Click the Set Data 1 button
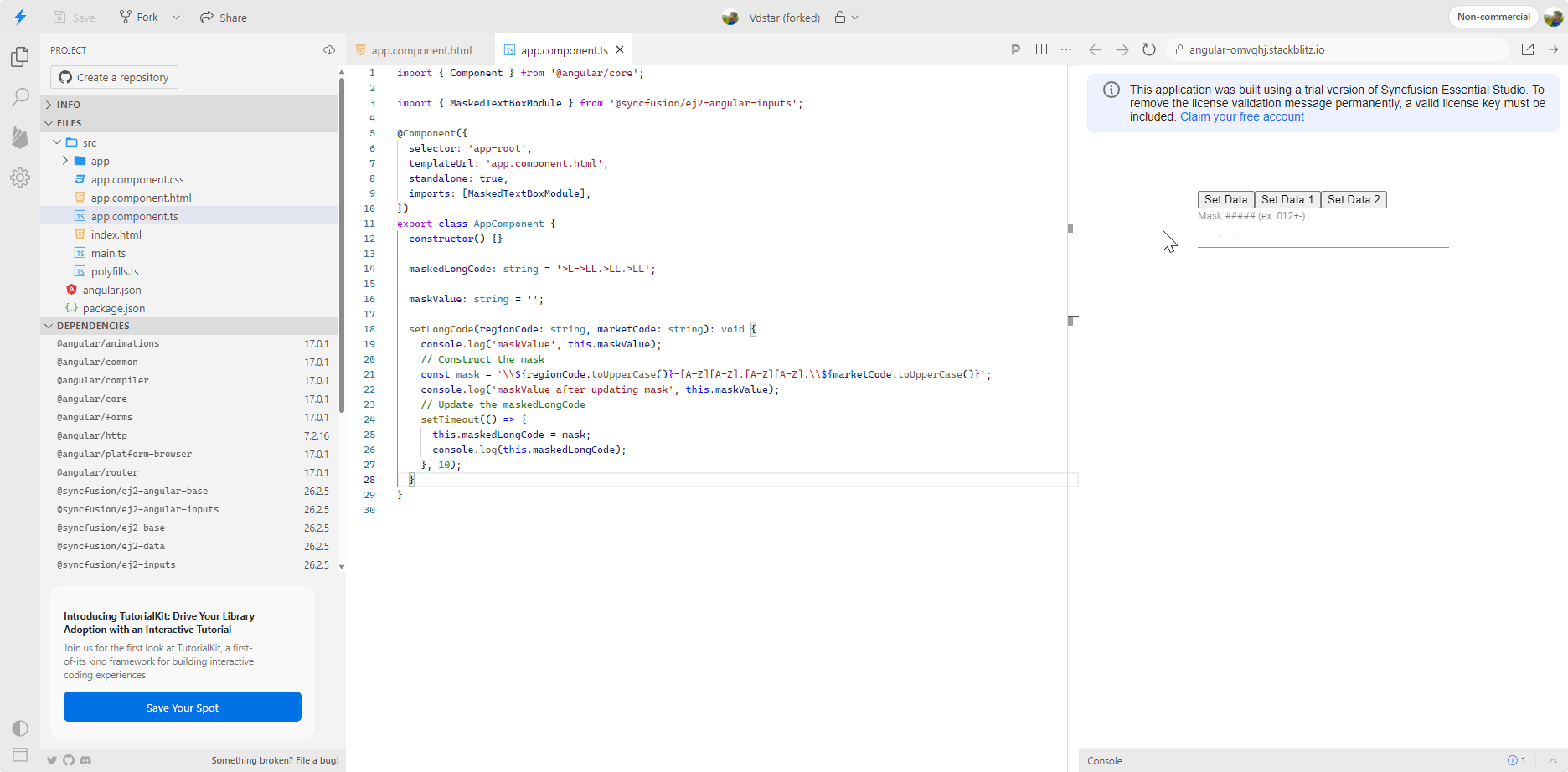The image size is (1568, 772). 1287,199
